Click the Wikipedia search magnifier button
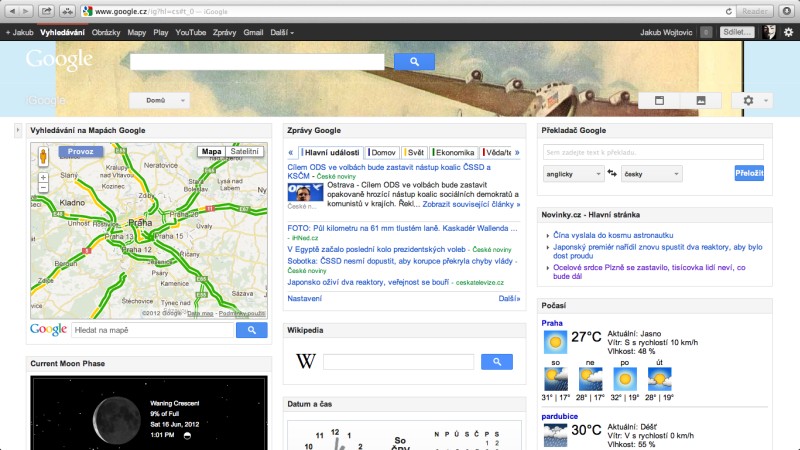The image size is (800, 450). pos(496,362)
